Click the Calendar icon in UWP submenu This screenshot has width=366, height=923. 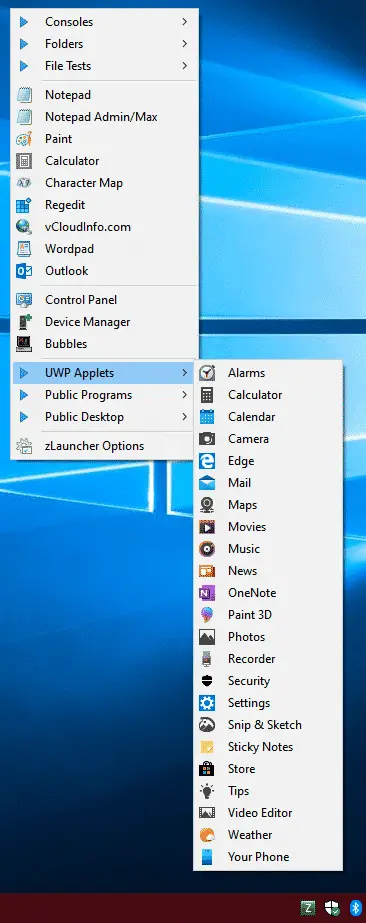point(207,417)
